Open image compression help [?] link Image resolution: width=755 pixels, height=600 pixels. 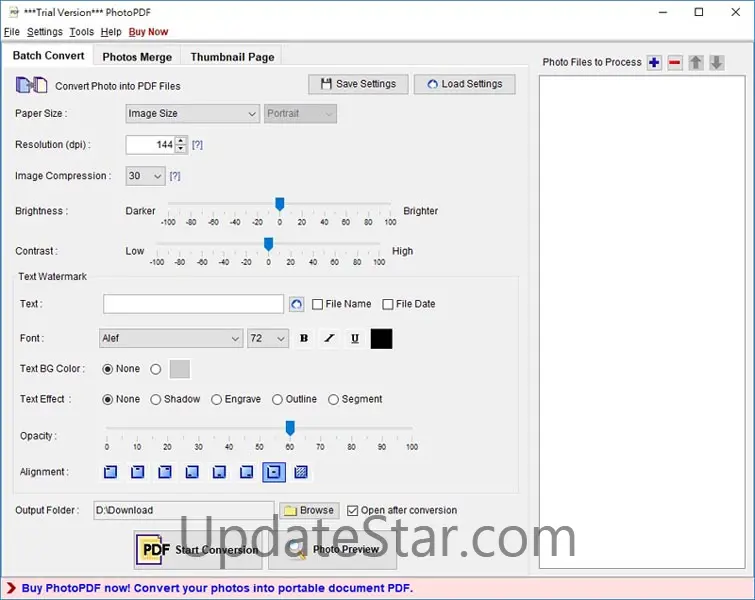coord(175,176)
